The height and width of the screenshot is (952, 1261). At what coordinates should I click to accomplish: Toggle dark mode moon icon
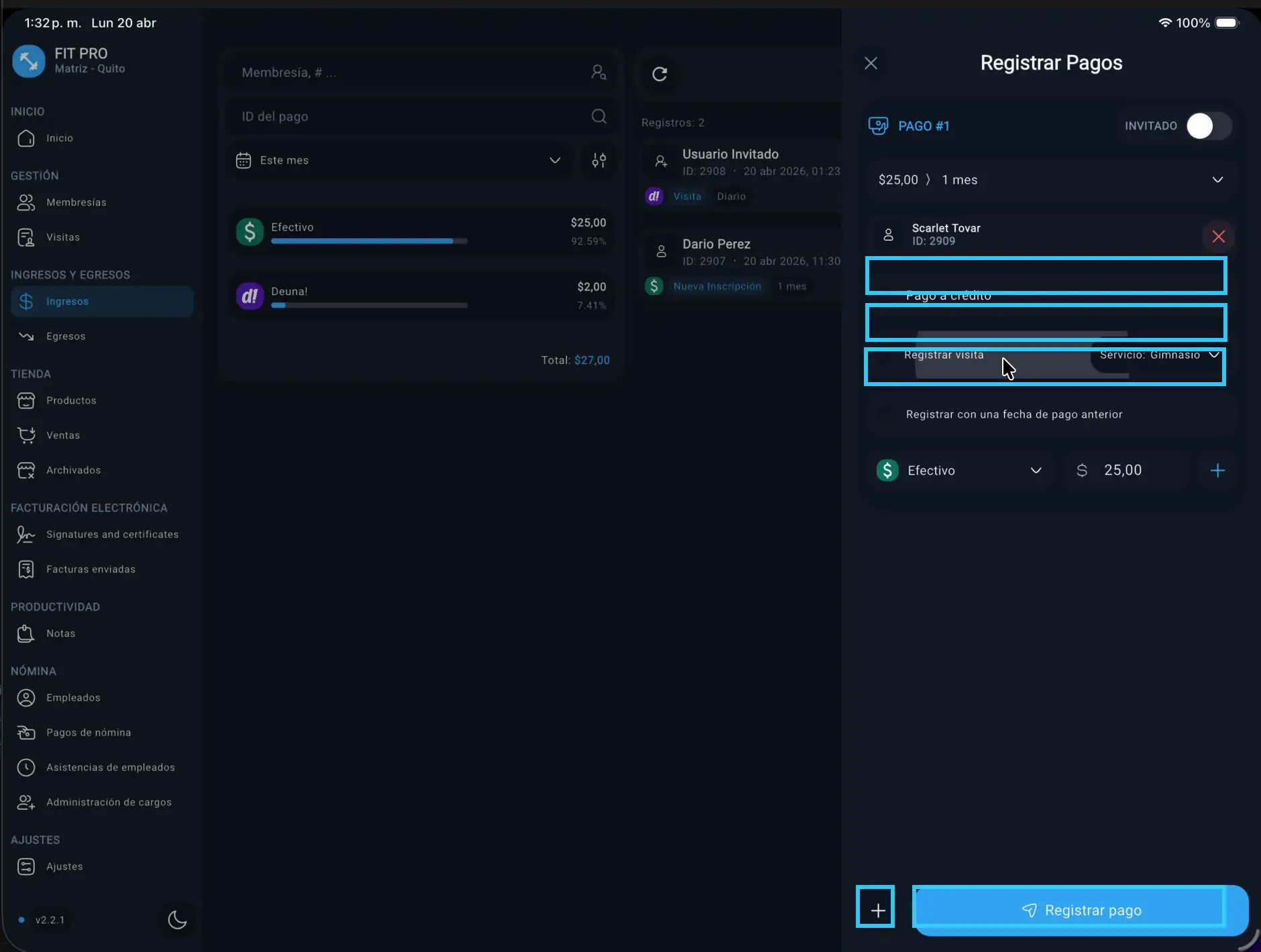pyautogui.click(x=177, y=920)
